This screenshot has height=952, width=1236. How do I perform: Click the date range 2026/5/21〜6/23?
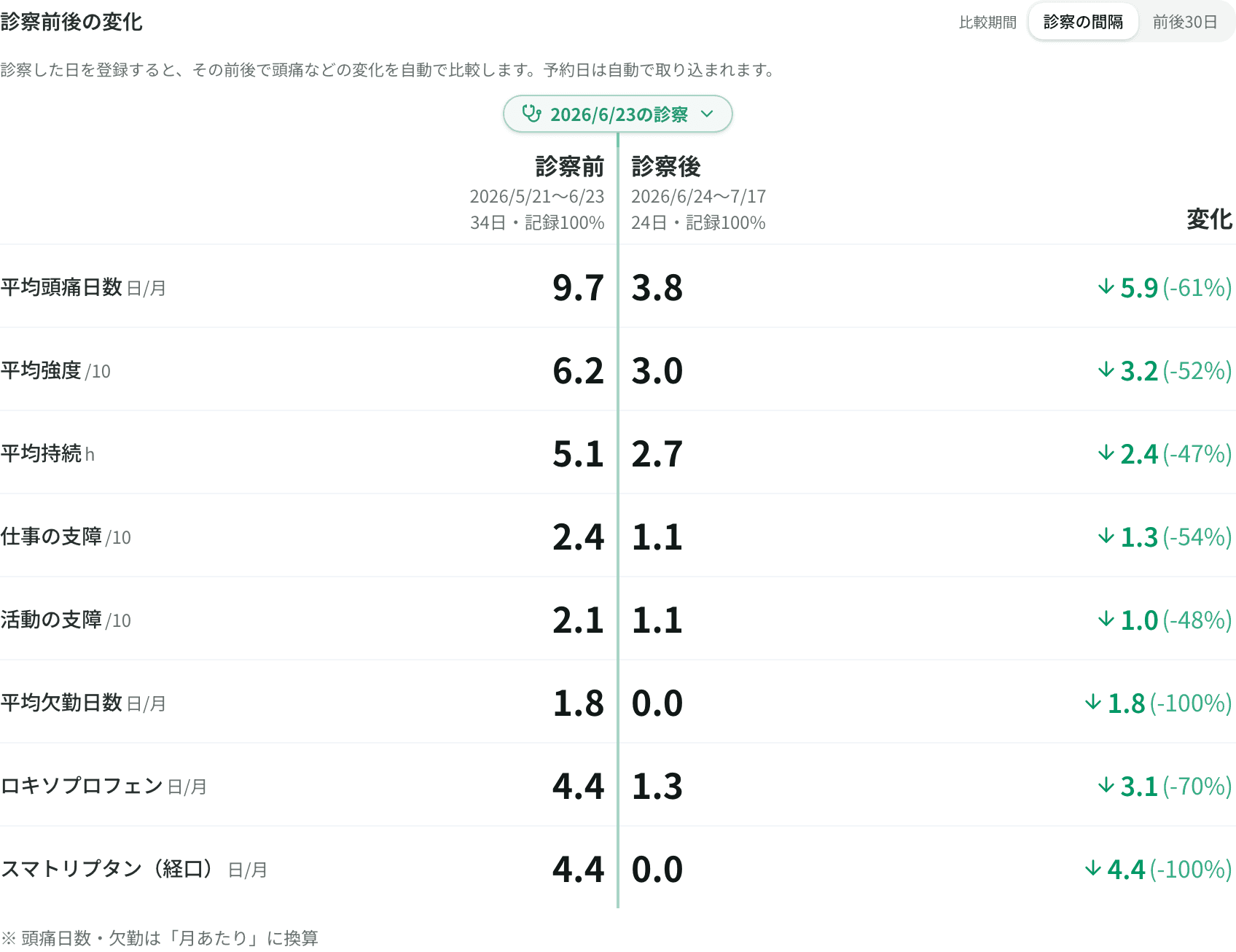coord(537,197)
